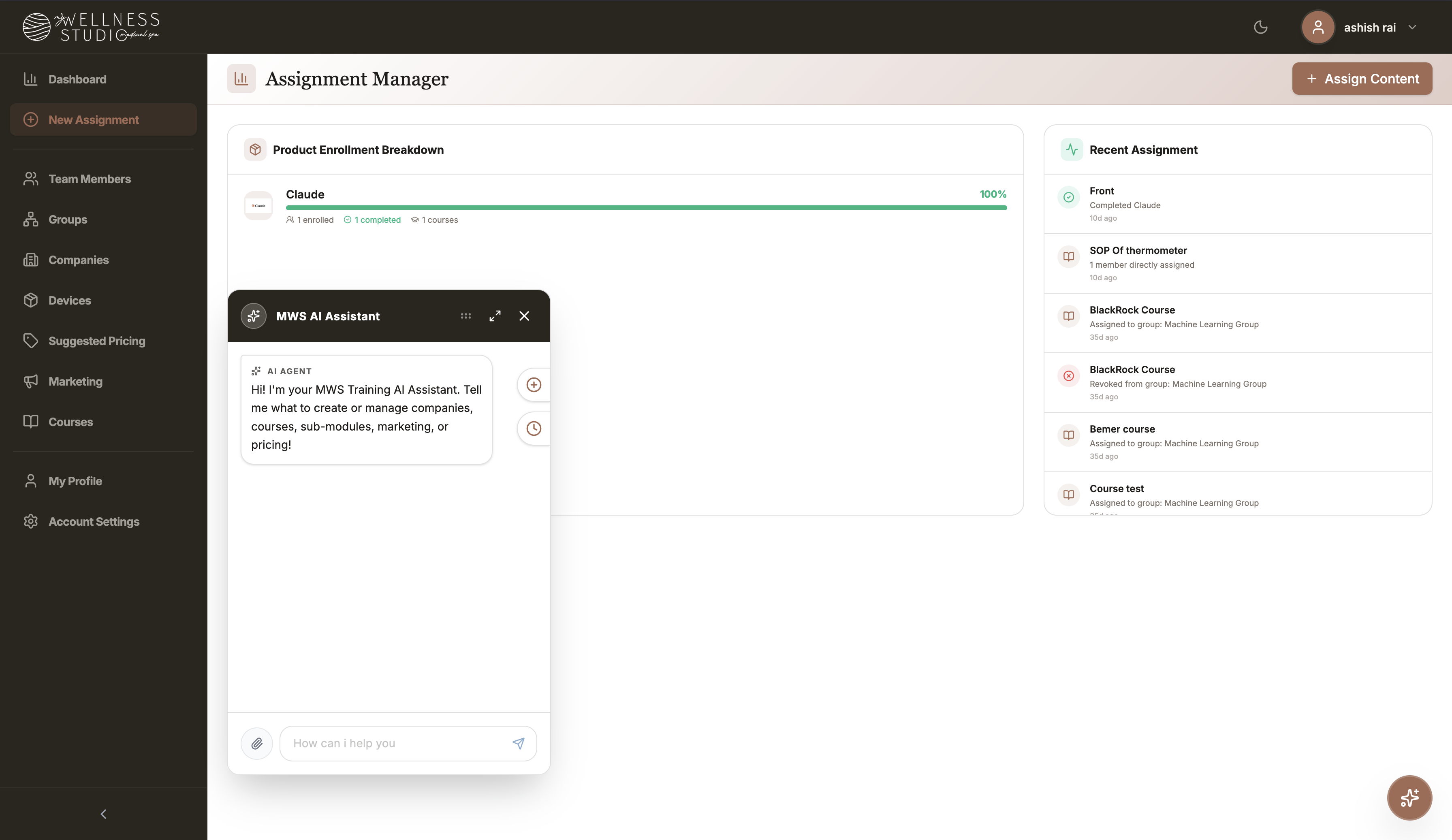This screenshot has width=1452, height=840.
Task: Click the 1 completed stat
Action: point(372,220)
